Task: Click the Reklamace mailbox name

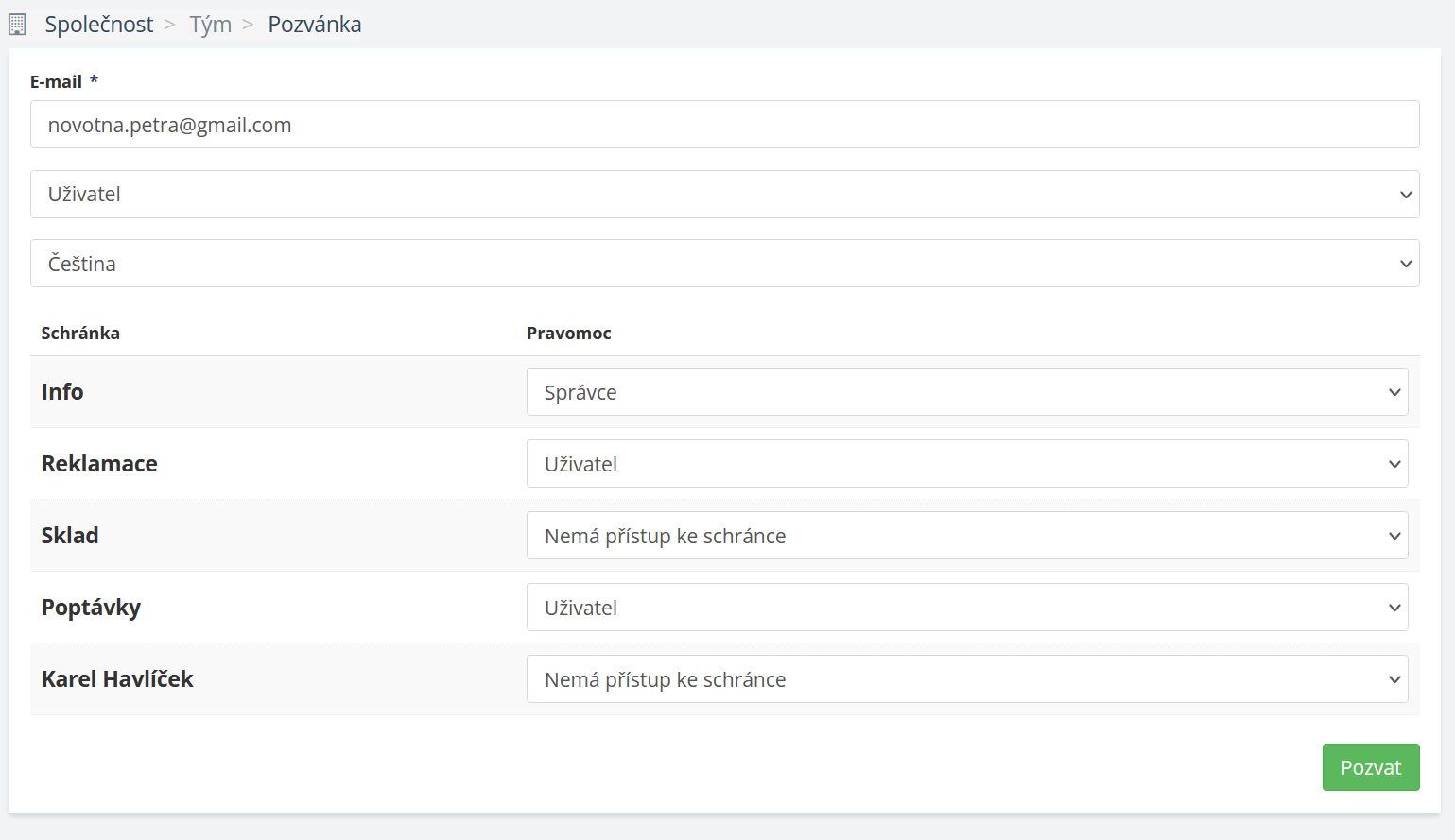Action: coord(99,464)
